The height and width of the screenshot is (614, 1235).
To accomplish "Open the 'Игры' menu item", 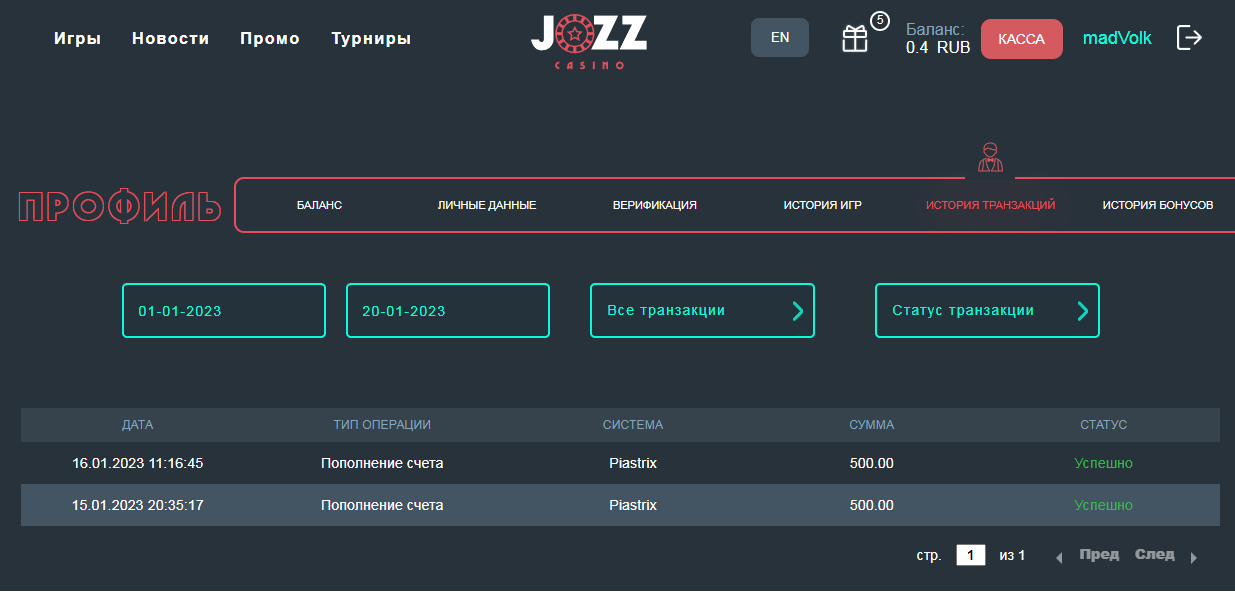I will tap(77, 39).
